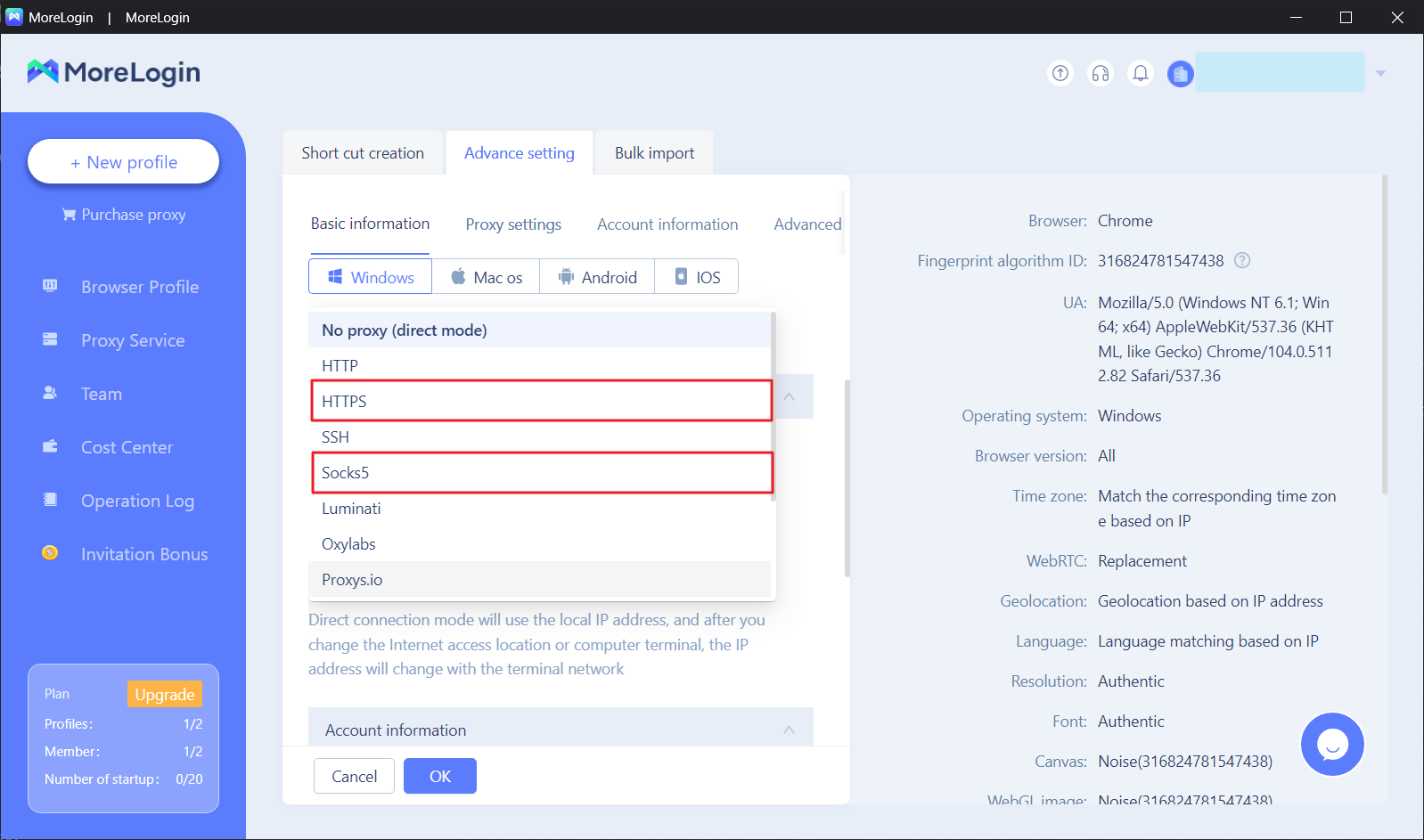Image resolution: width=1424 pixels, height=840 pixels.
Task: Click the Browser Profile sidebar icon
Action: click(50, 286)
